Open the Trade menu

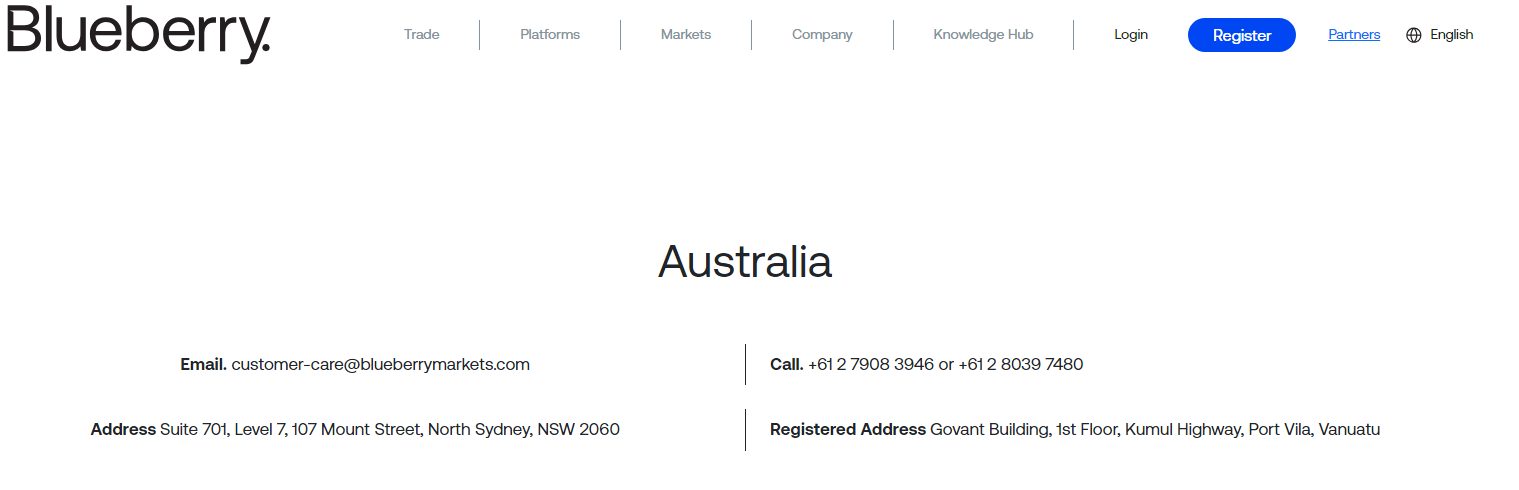click(x=421, y=34)
